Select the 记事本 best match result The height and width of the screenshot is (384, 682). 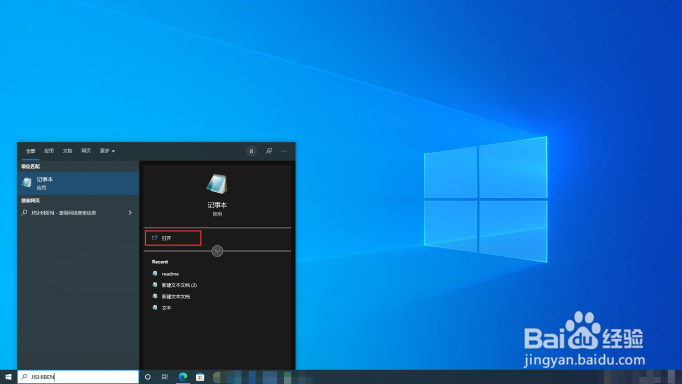[78, 183]
